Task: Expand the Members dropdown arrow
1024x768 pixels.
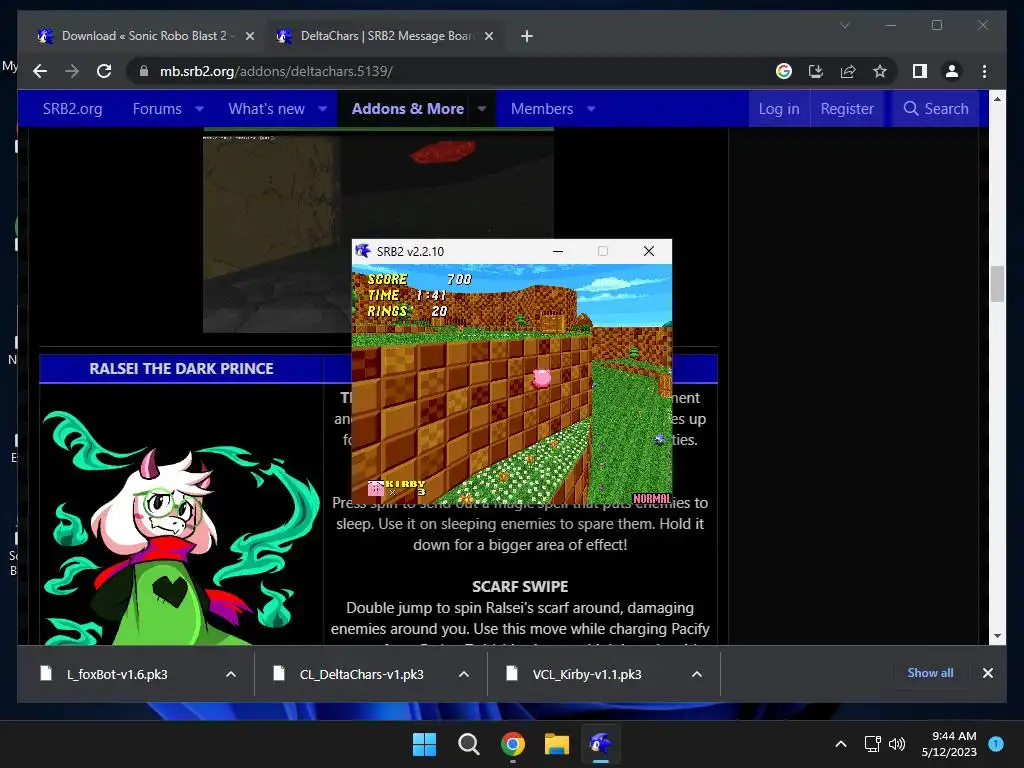Action: [591, 108]
